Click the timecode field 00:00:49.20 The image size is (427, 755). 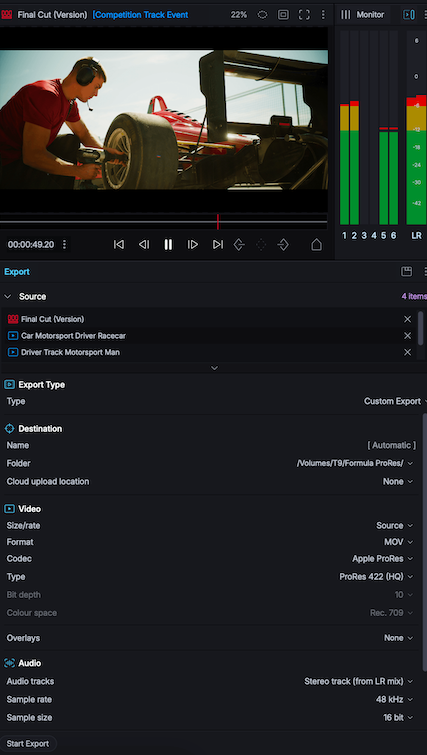[x=31, y=245]
